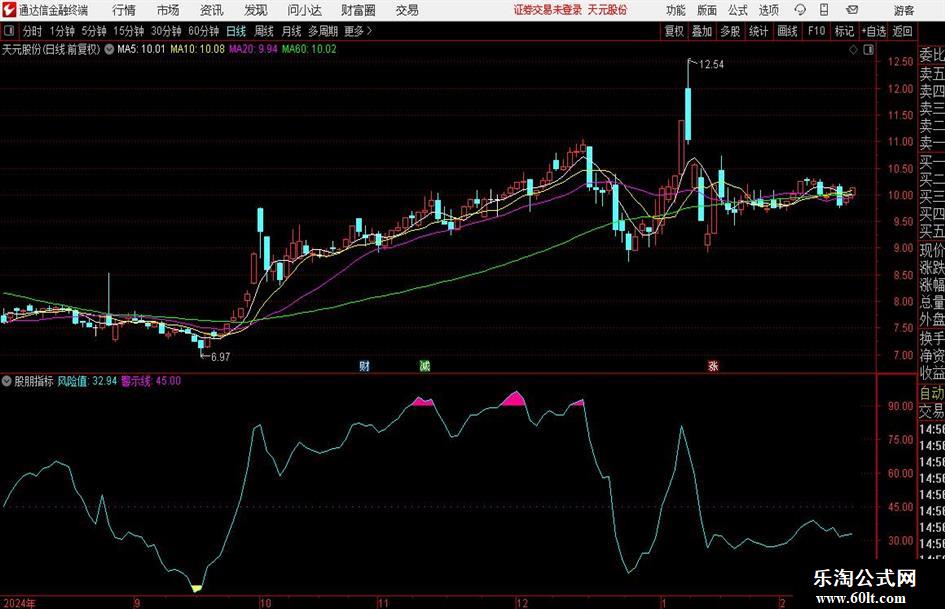Click the 风险值: 32.94 indicator label
Screen dimensions: 945x609
click(87, 380)
